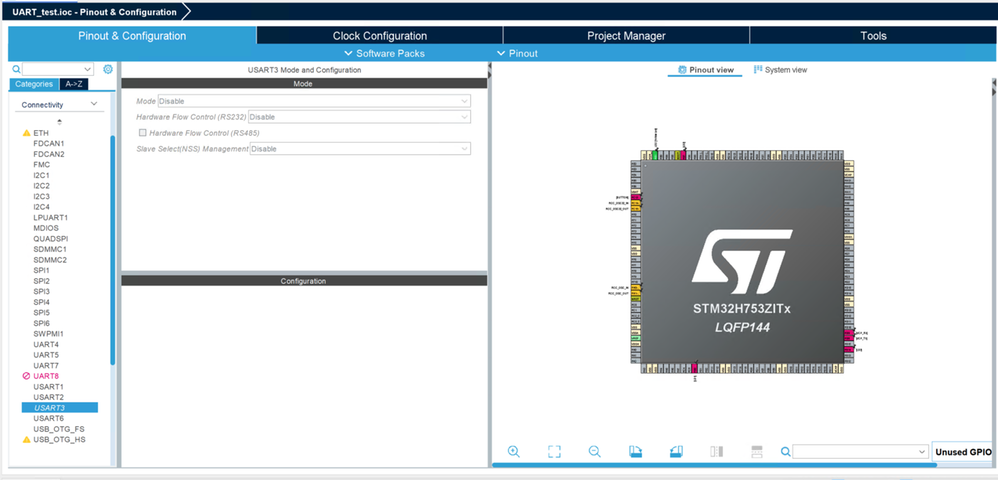Select I2C3 peripheral
The image size is (998, 480).
(x=41, y=196)
